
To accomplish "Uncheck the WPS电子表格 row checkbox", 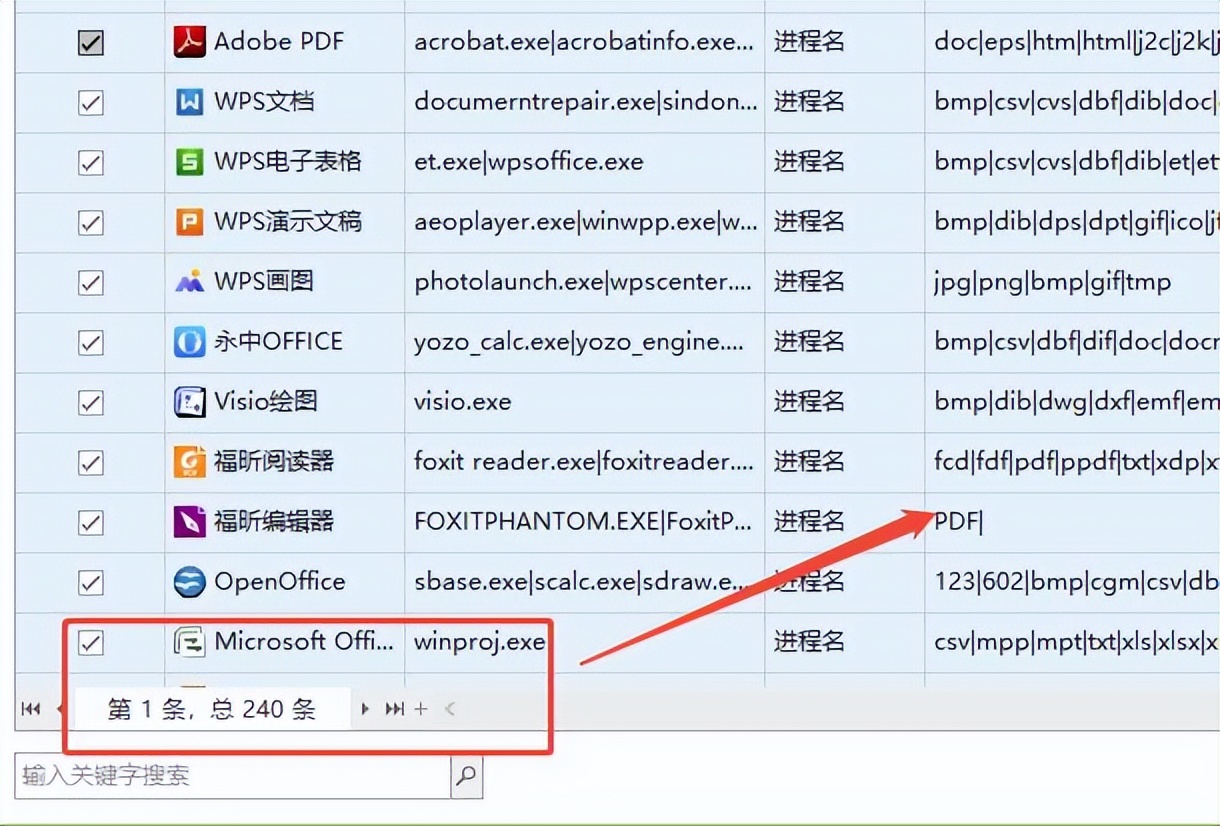I will [91, 162].
